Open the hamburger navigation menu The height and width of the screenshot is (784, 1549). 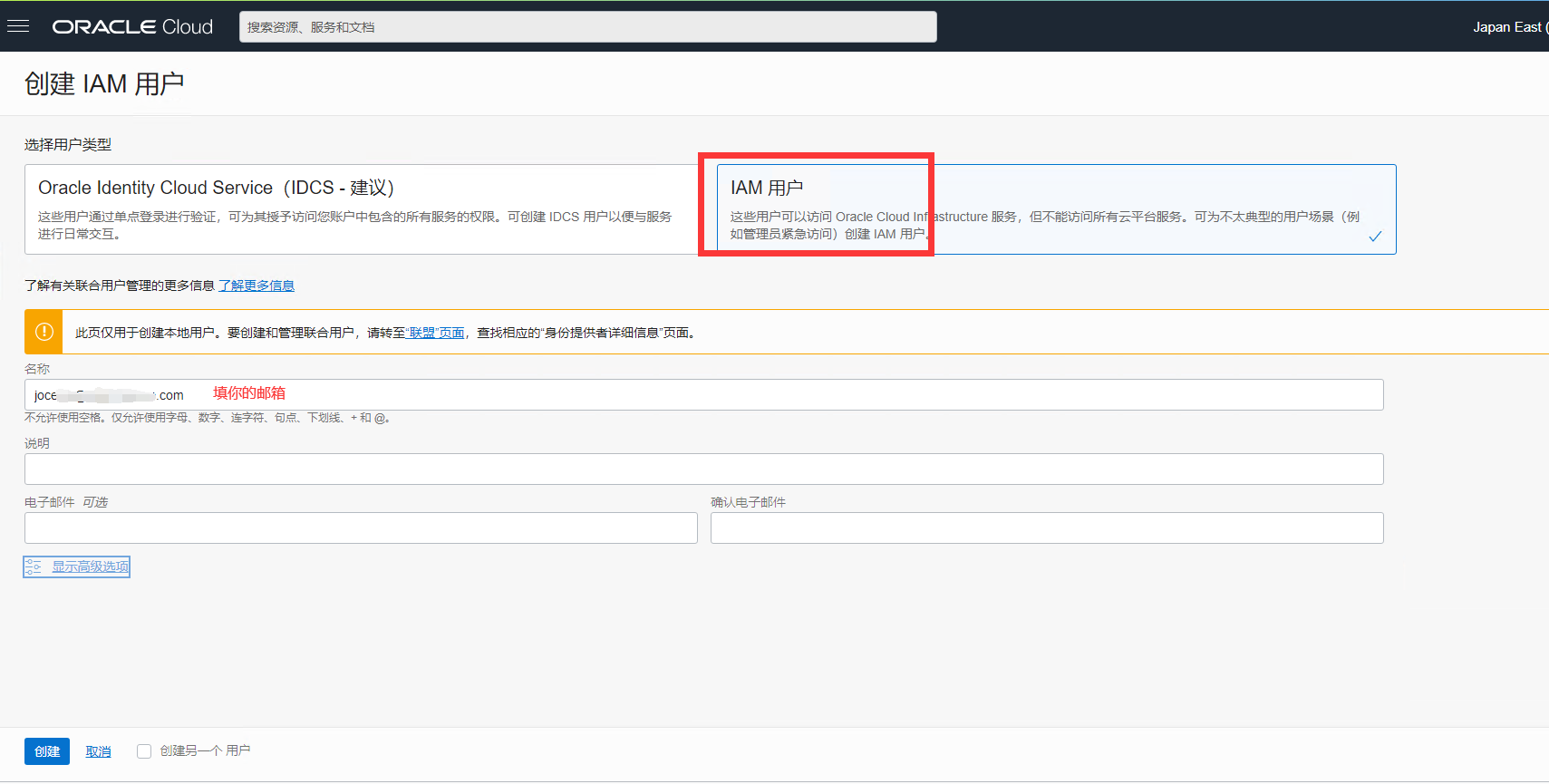click(x=18, y=26)
